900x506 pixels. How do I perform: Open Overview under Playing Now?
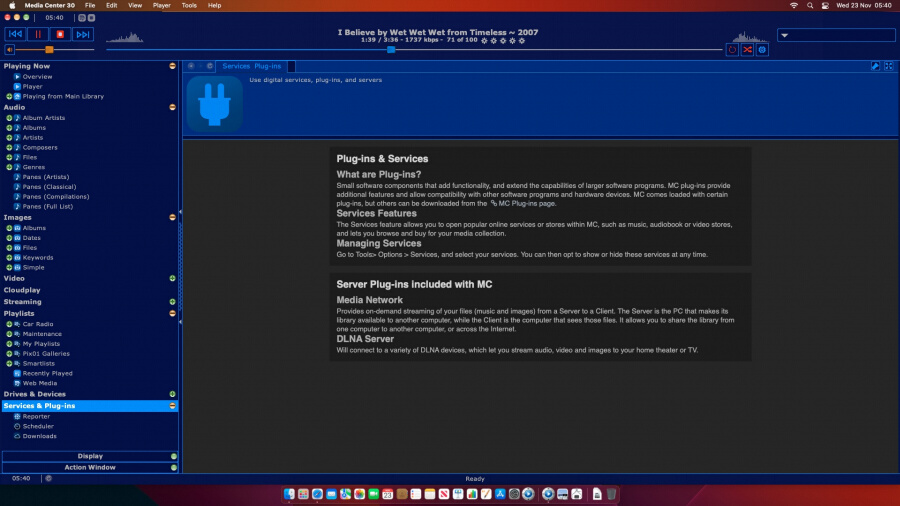tap(37, 76)
